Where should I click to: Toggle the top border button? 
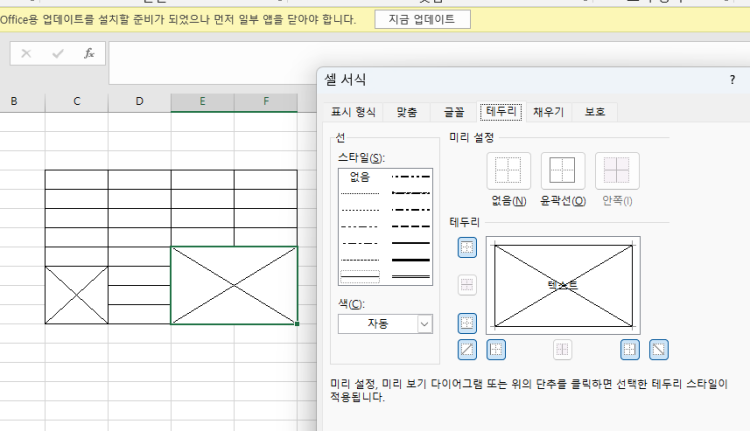click(467, 247)
